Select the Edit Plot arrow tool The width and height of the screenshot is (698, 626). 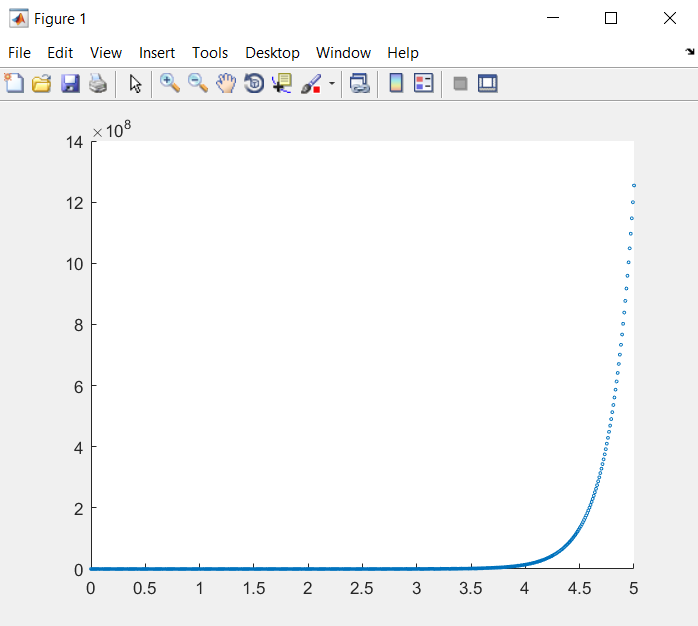pos(135,83)
